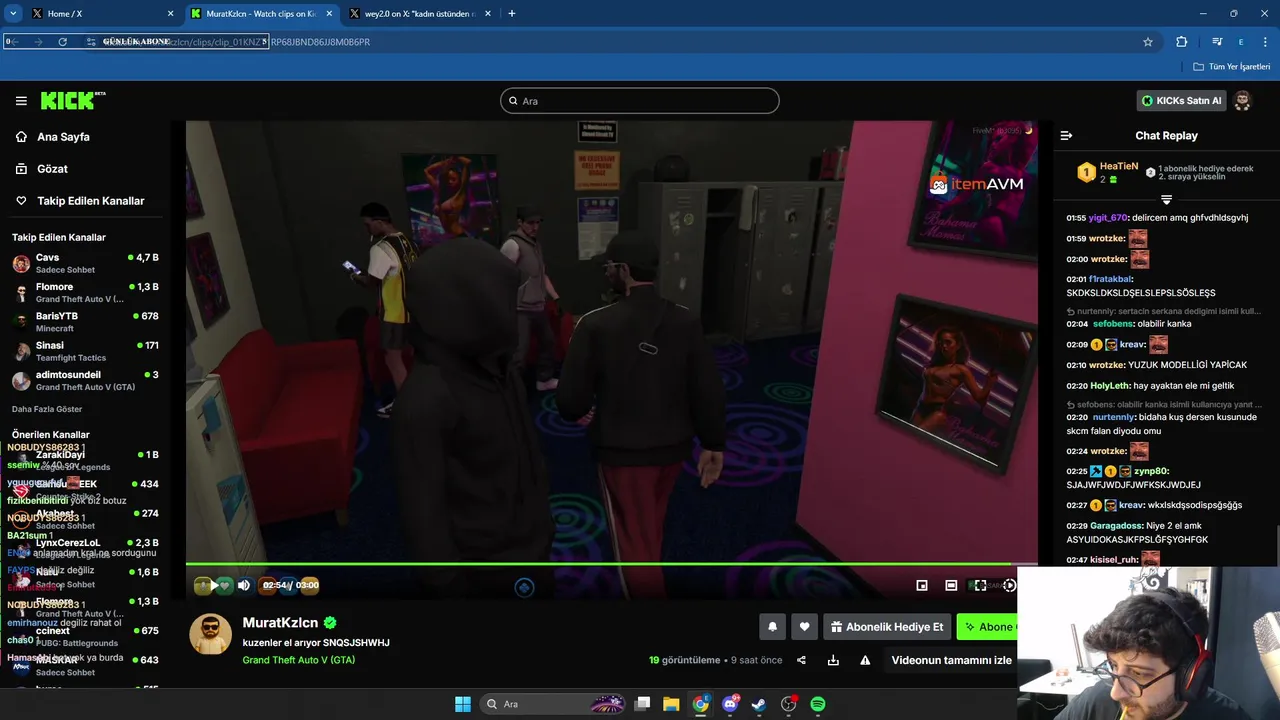Open the Grand Theft Auto V (GTA) category link

click(x=298, y=660)
